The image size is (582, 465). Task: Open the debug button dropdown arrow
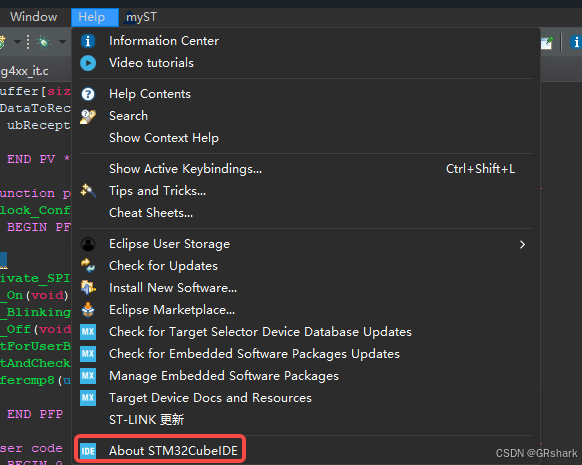click(62, 42)
